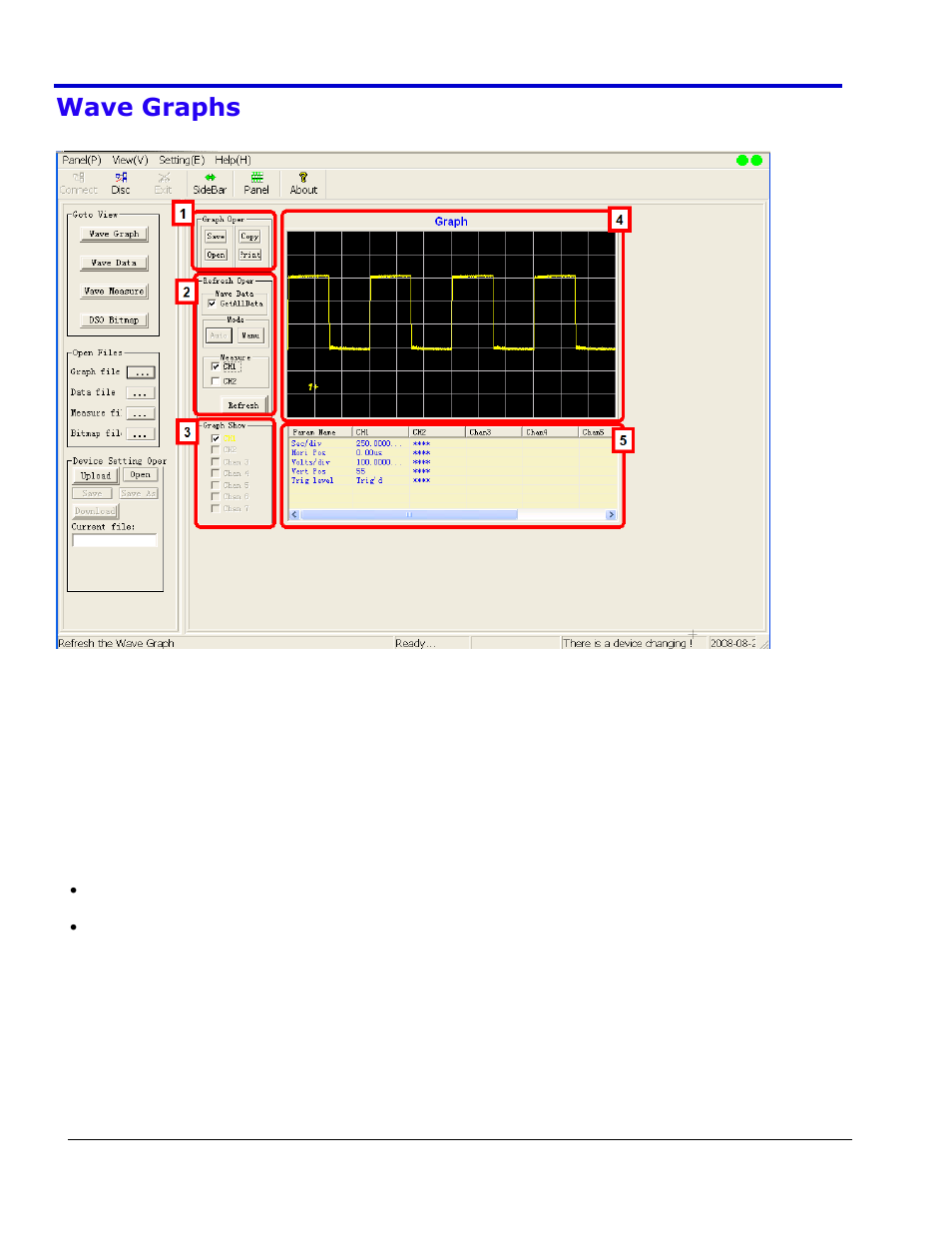Click the CH1 column header in table

tap(381, 432)
